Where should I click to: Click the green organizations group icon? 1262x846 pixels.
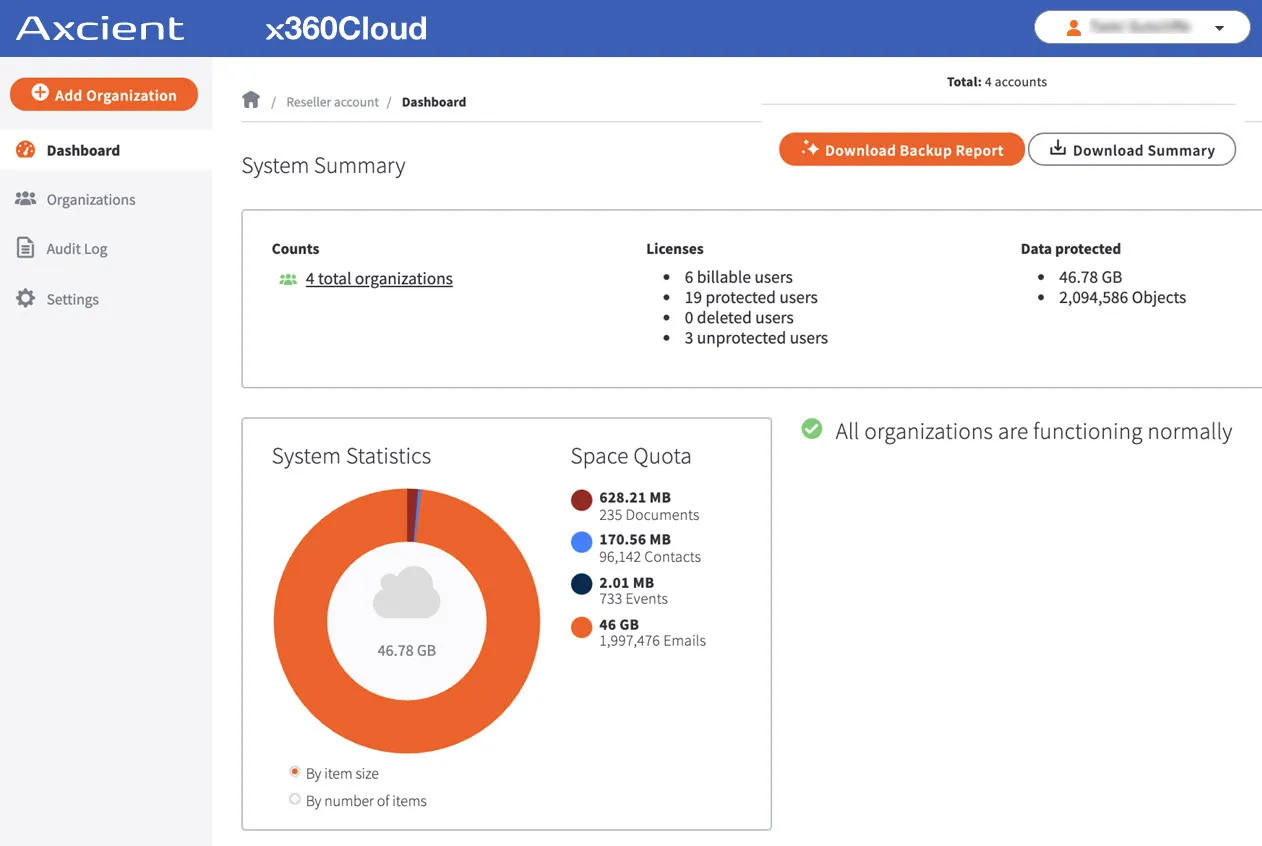click(288, 280)
